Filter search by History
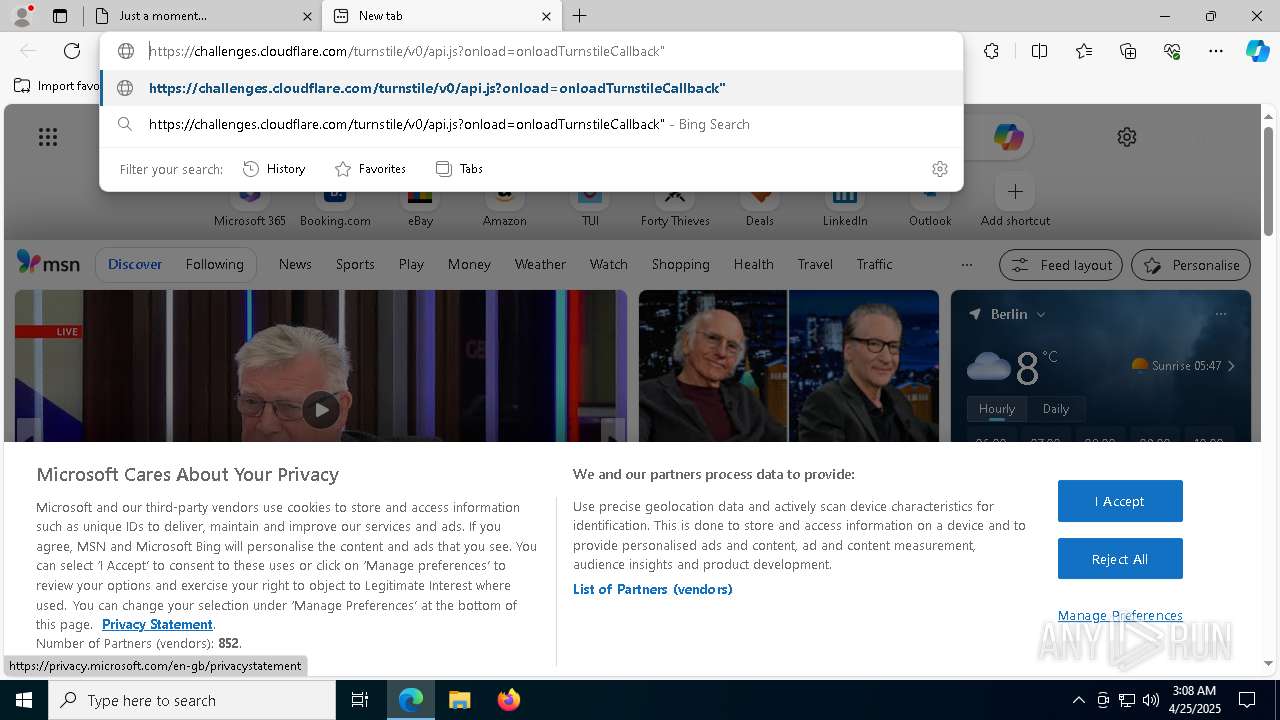 [274, 169]
